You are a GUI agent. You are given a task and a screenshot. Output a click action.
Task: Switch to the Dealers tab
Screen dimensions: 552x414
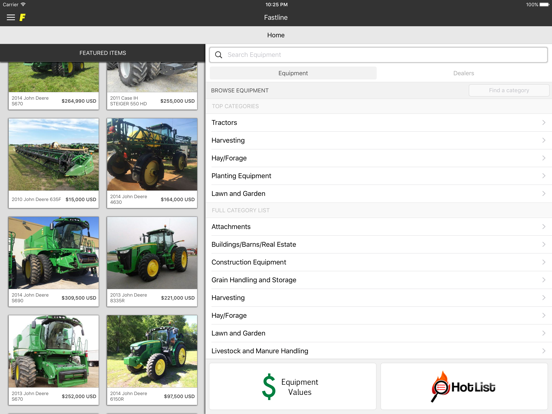(x=463, y=73)
